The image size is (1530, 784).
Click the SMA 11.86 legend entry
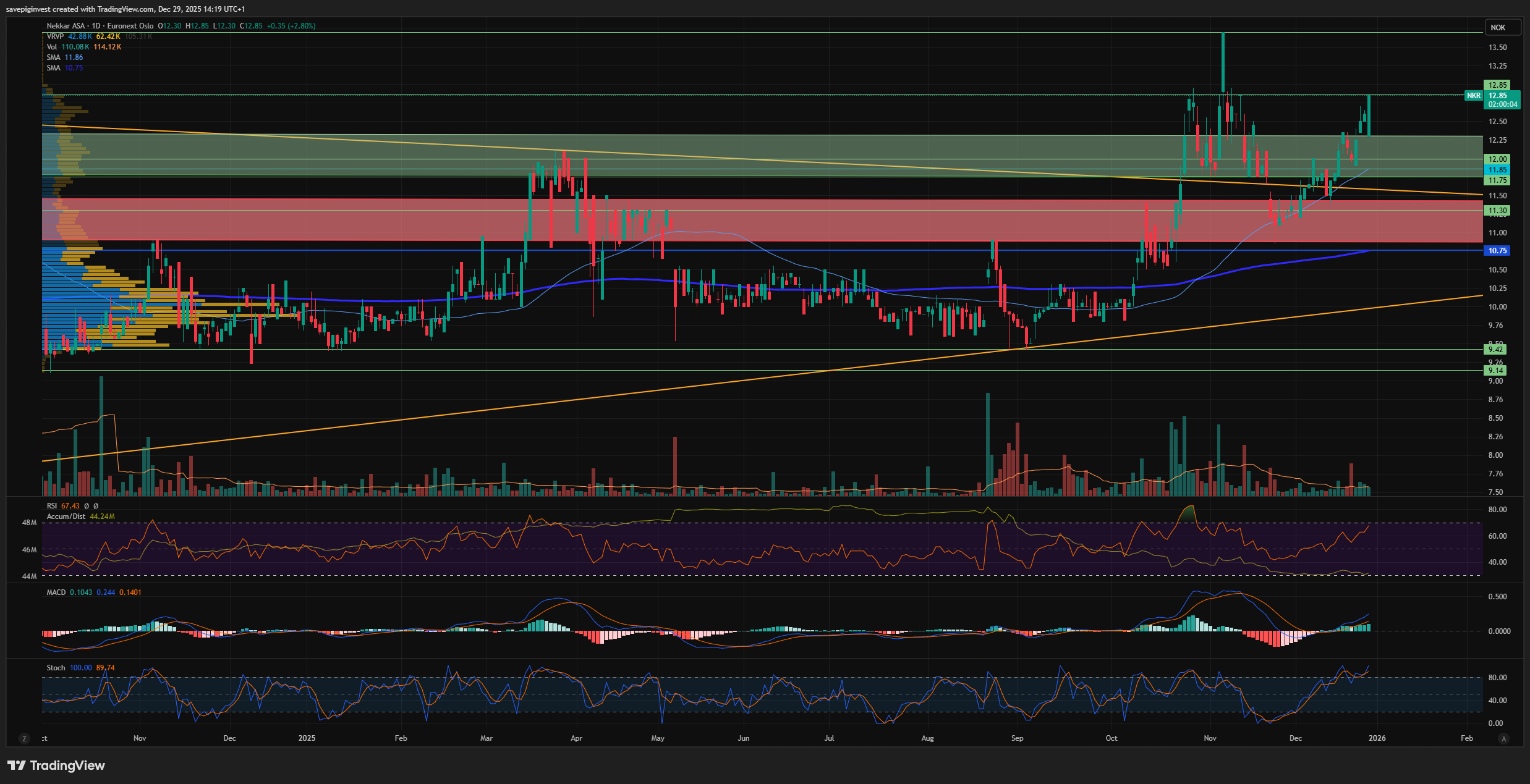(x=64, y=57)
